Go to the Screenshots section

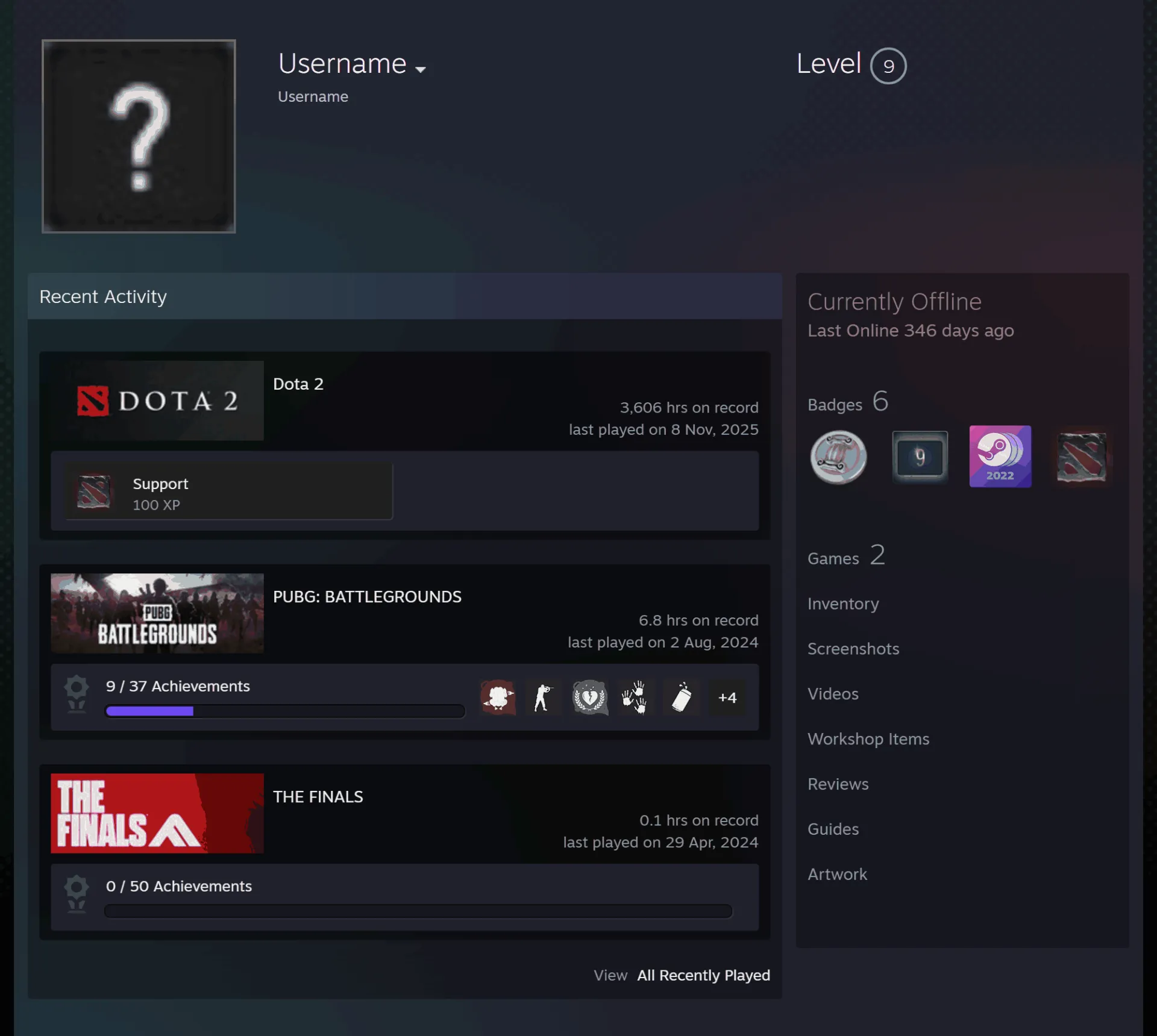853,649
